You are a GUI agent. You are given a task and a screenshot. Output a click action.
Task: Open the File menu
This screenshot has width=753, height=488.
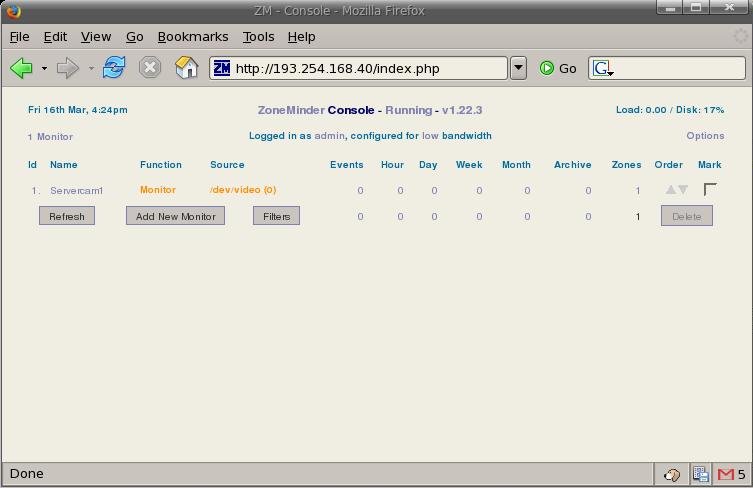[x=19, y=37]
